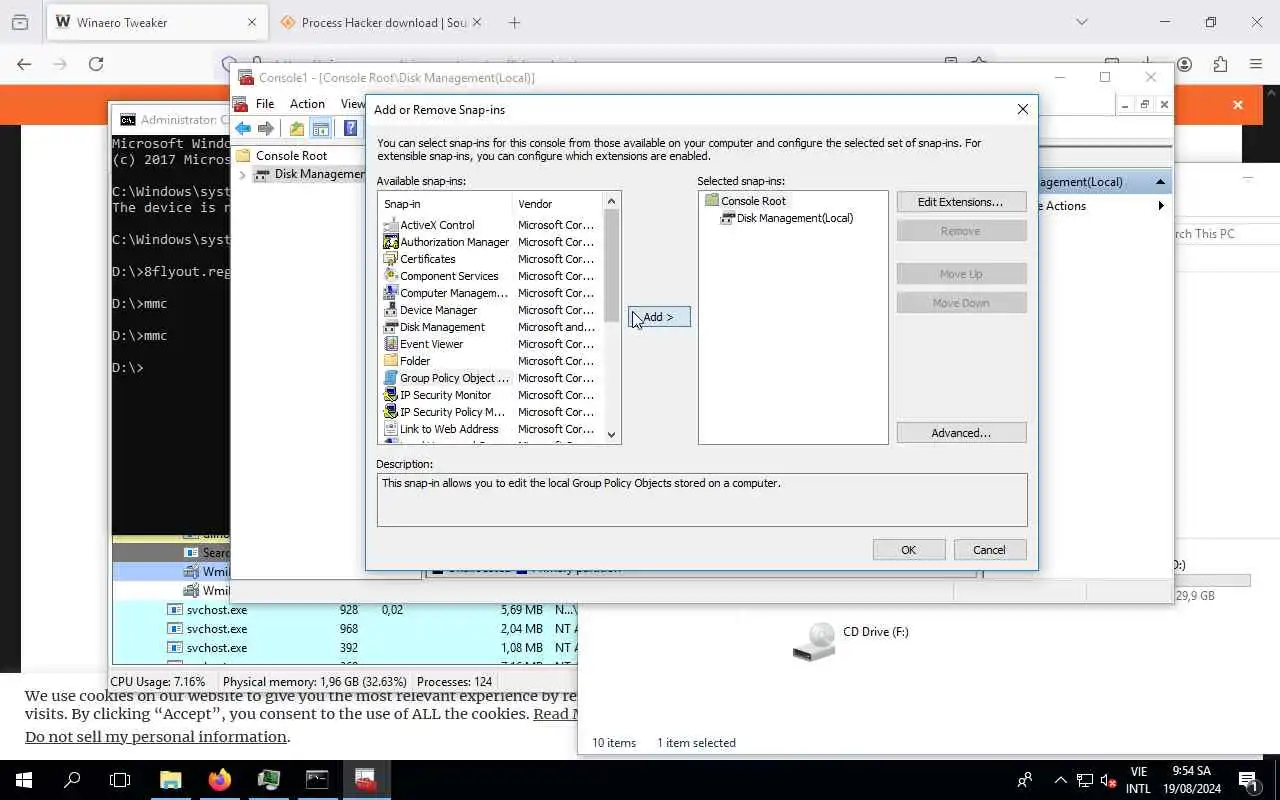
Task: Open Action menu in MMC console
Action: point(307,104)
